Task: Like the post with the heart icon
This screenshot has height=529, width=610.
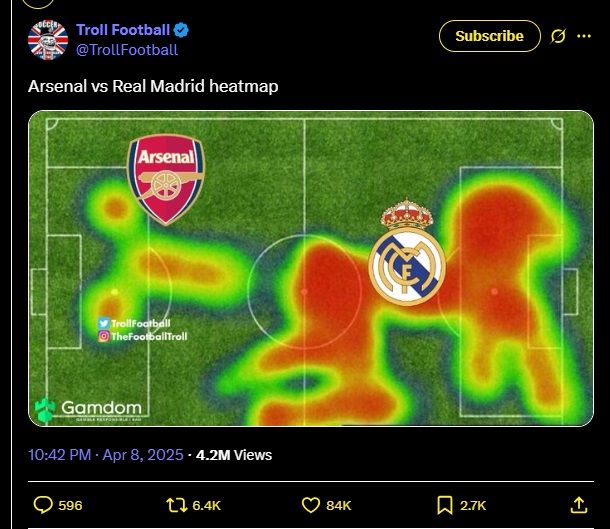Action: coord(310,505)
